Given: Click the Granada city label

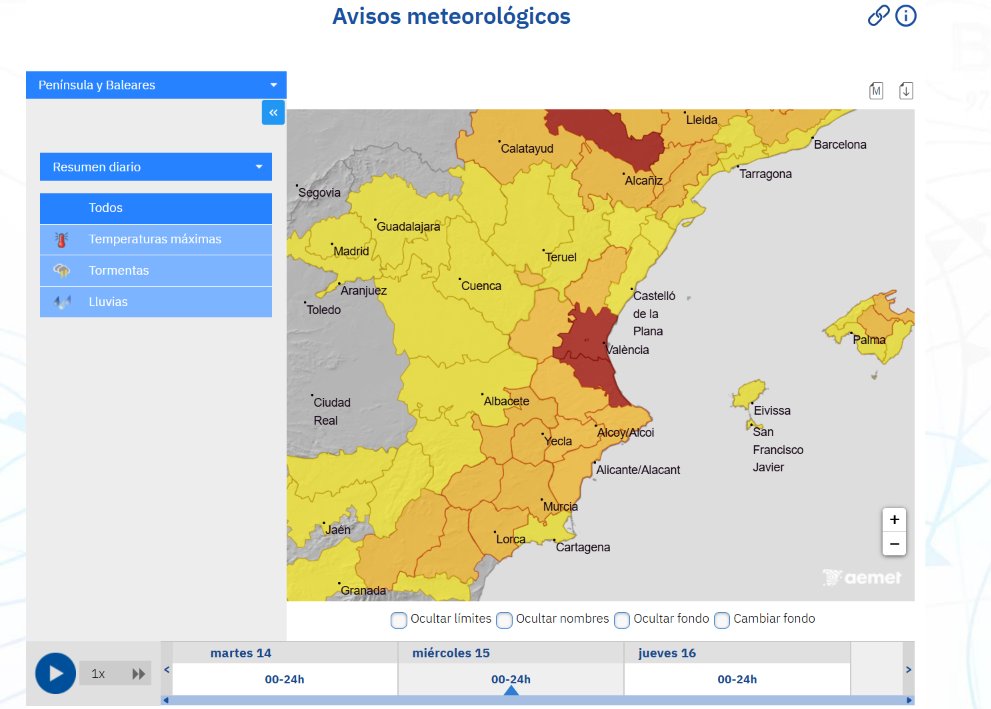Looking at the screenshot, I should coord(363,590).
